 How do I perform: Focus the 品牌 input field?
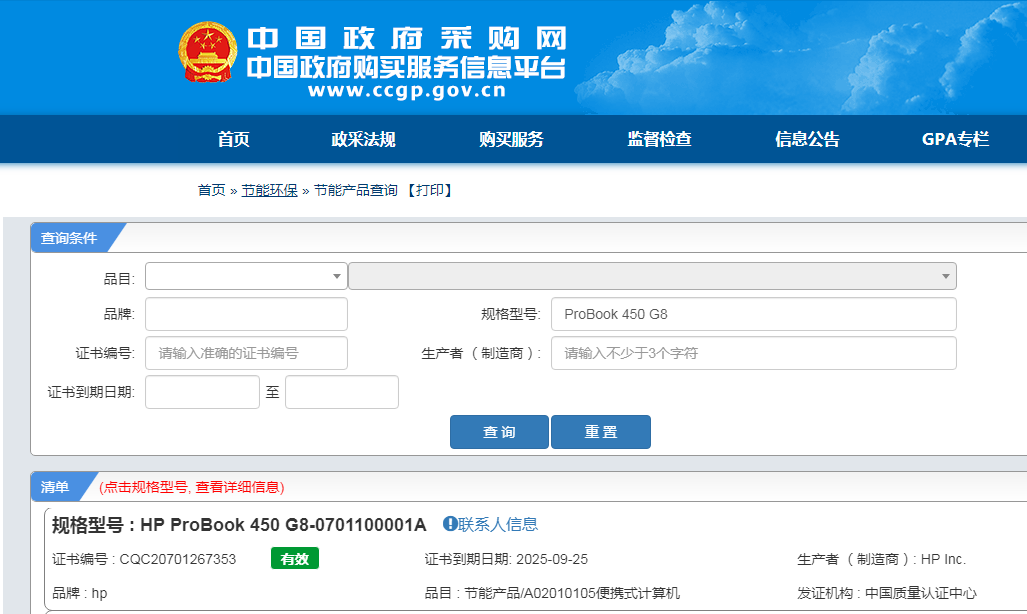click(x=246, y=314)
